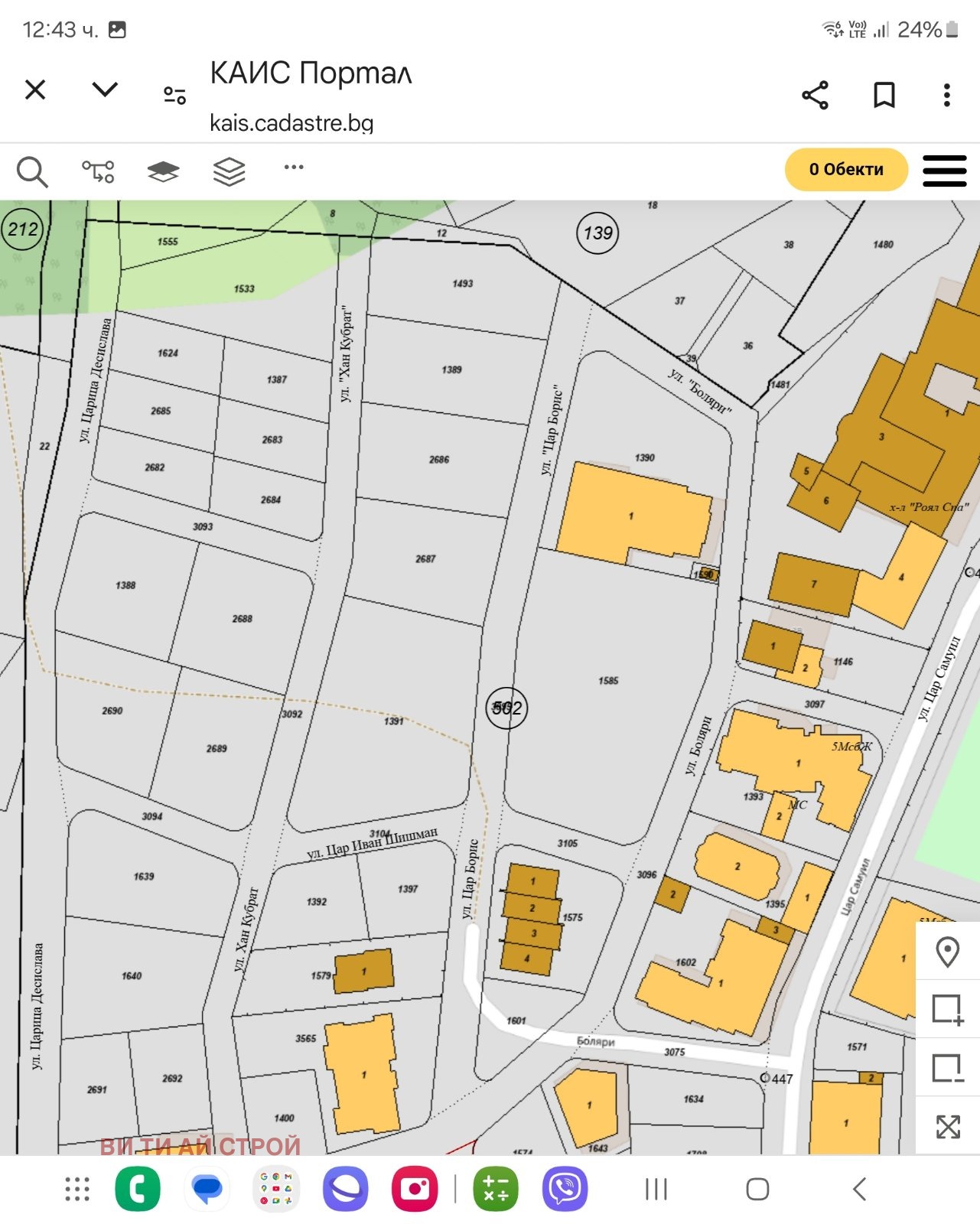
Task: Expand the browser tab chevron dropdown
Action: pyautogui.click(x=105, y=90)
